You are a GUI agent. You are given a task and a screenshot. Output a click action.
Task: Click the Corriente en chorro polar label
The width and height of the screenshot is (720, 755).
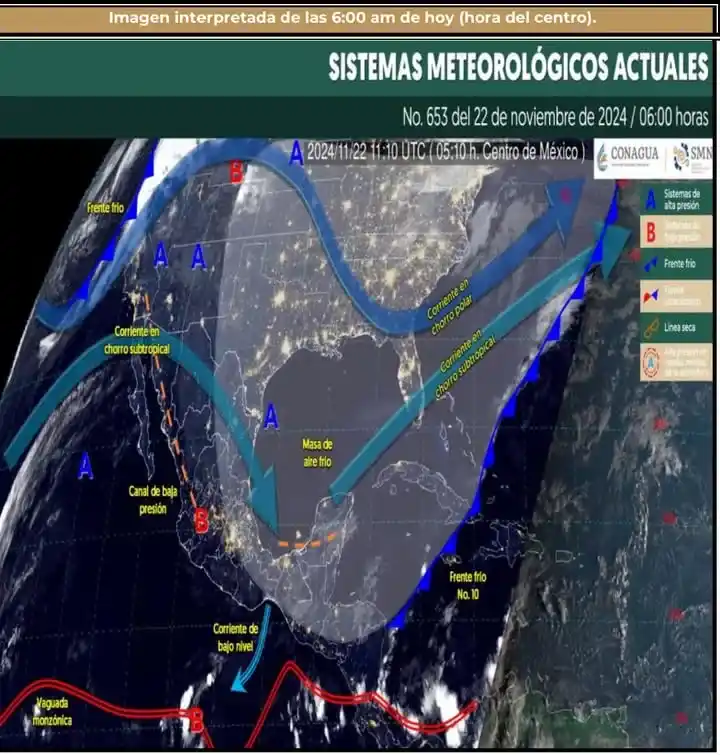point(449,306)
